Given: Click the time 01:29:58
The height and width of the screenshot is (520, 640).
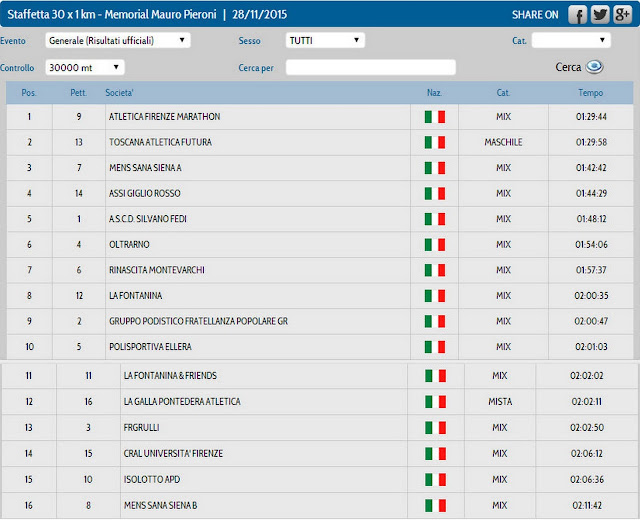Looking at the screenshot, I should [591, 142].
